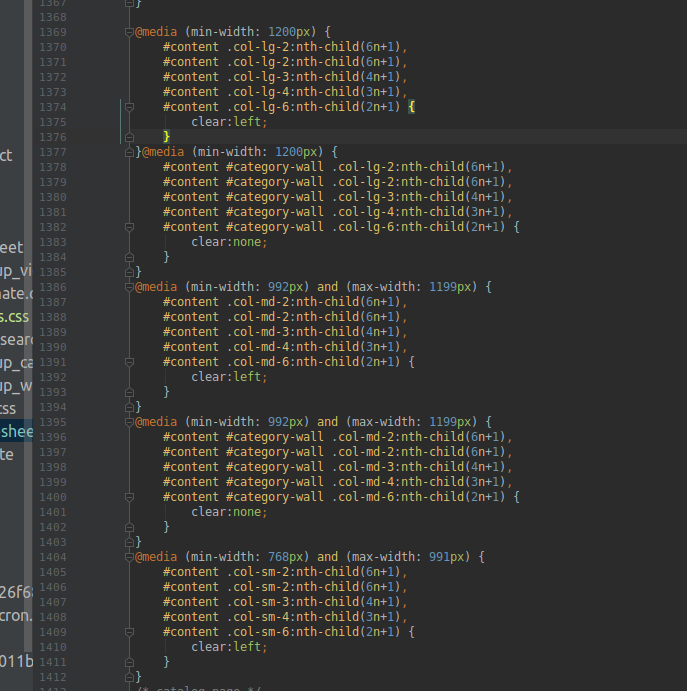Click '.col-md-3:nth-child(4n+1)' on line 1398
Screen dimensions: 687x691
point(419,467)
